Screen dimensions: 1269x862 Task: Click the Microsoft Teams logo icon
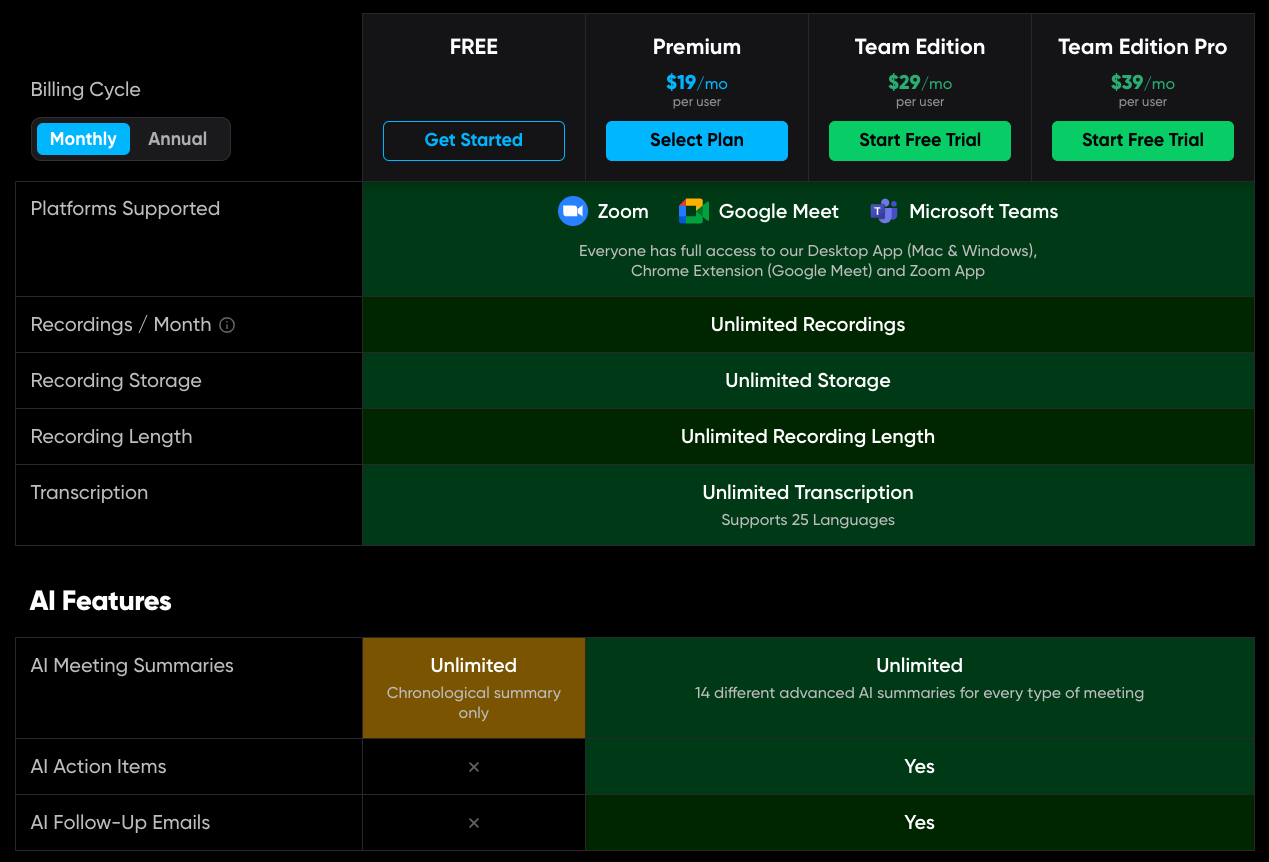coord(884,211)
